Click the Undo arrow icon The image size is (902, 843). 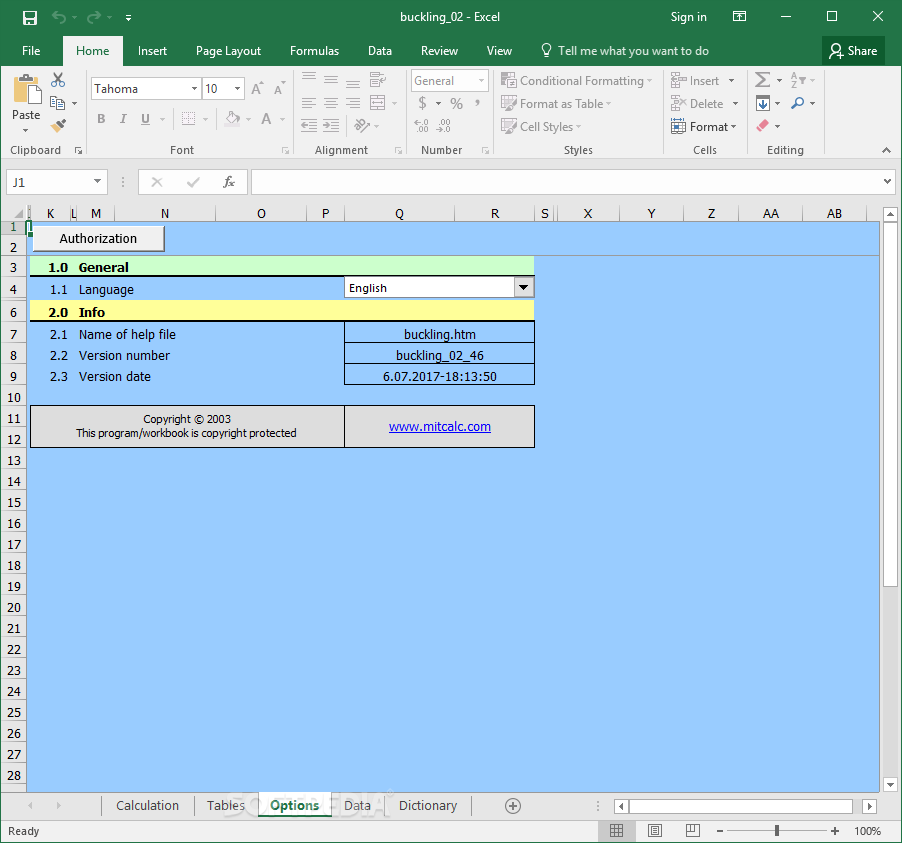(59, 17)
